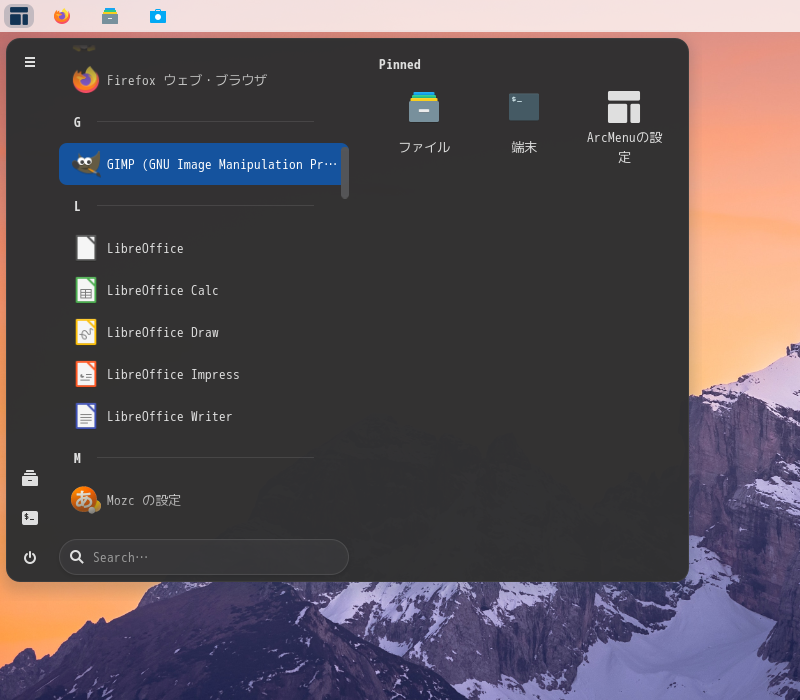Click the blank LibreOffice document icon
The image size is (800, 700).
[x=86, y=248]
